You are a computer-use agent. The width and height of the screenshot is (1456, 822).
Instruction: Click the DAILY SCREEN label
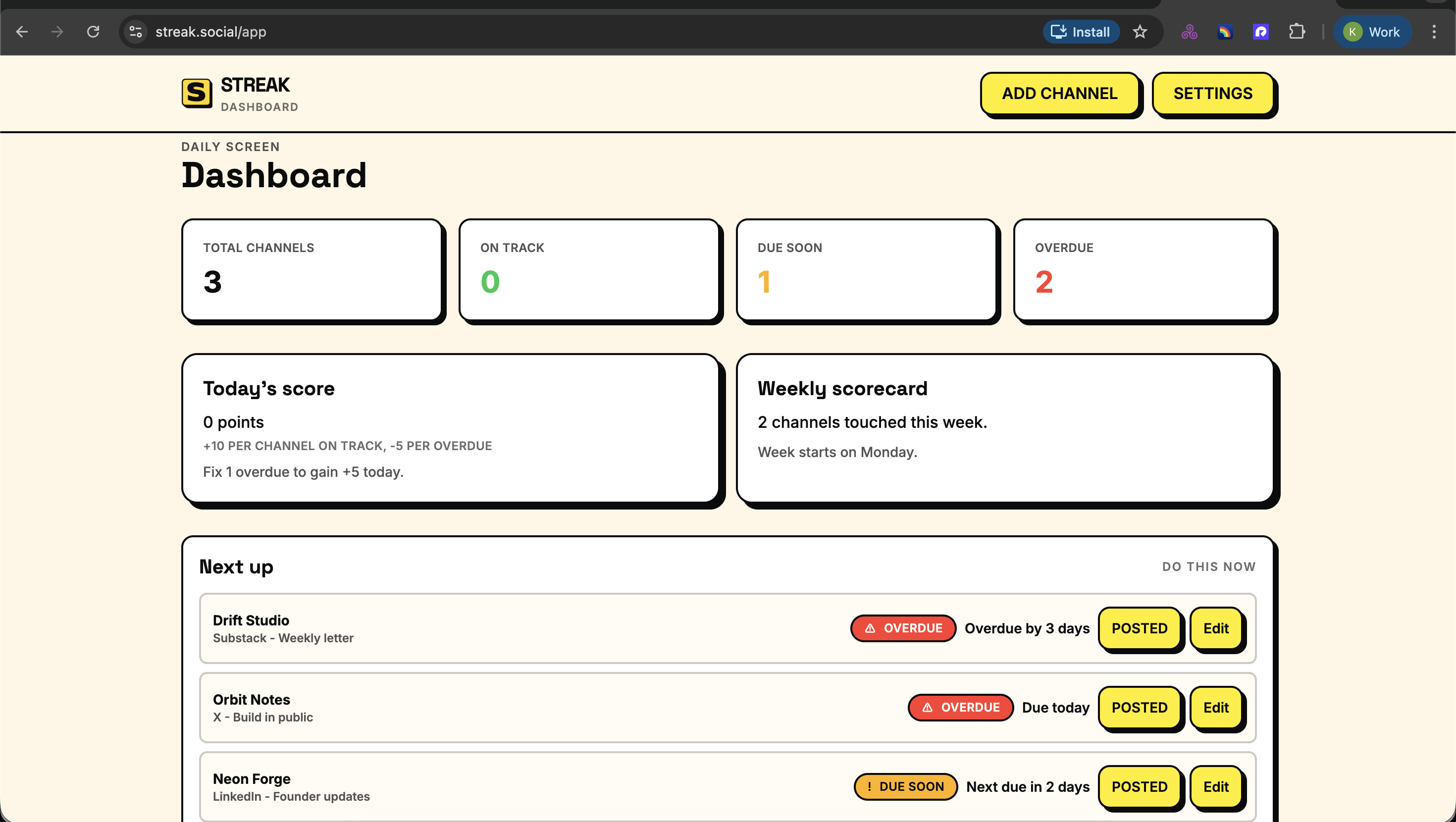click(x=230, y=147)
